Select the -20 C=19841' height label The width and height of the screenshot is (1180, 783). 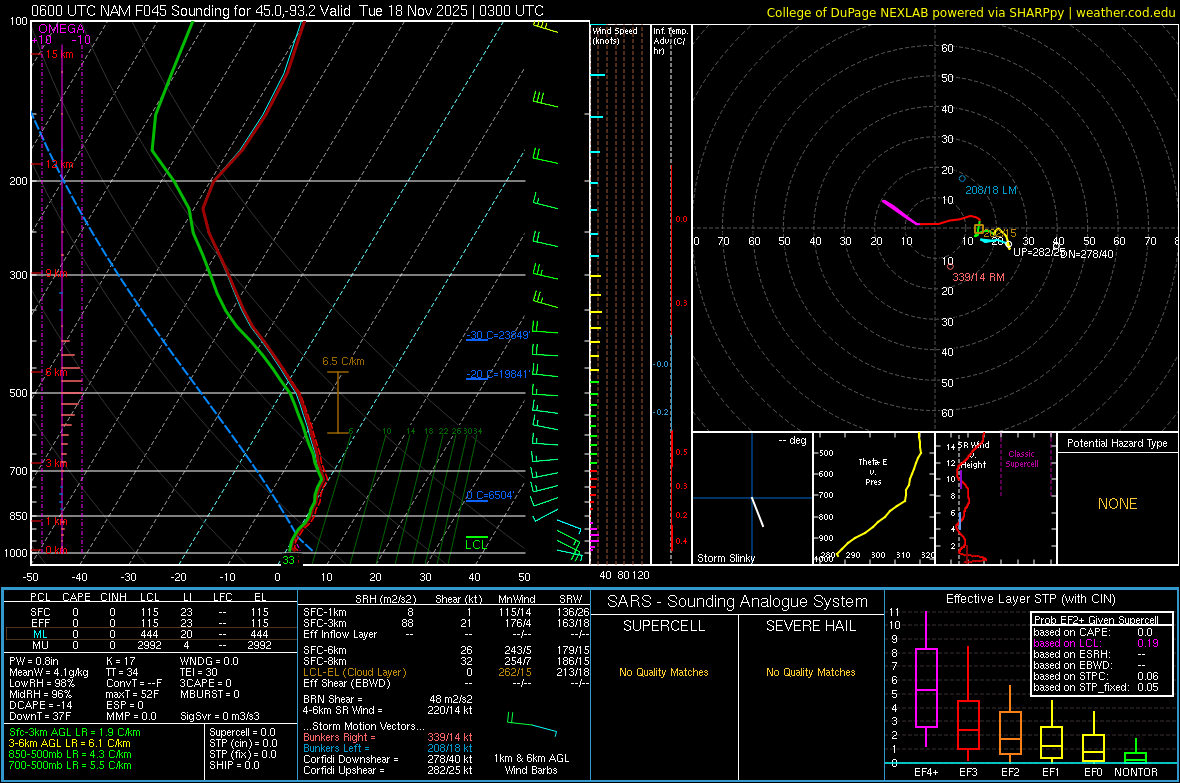point(497,374)
